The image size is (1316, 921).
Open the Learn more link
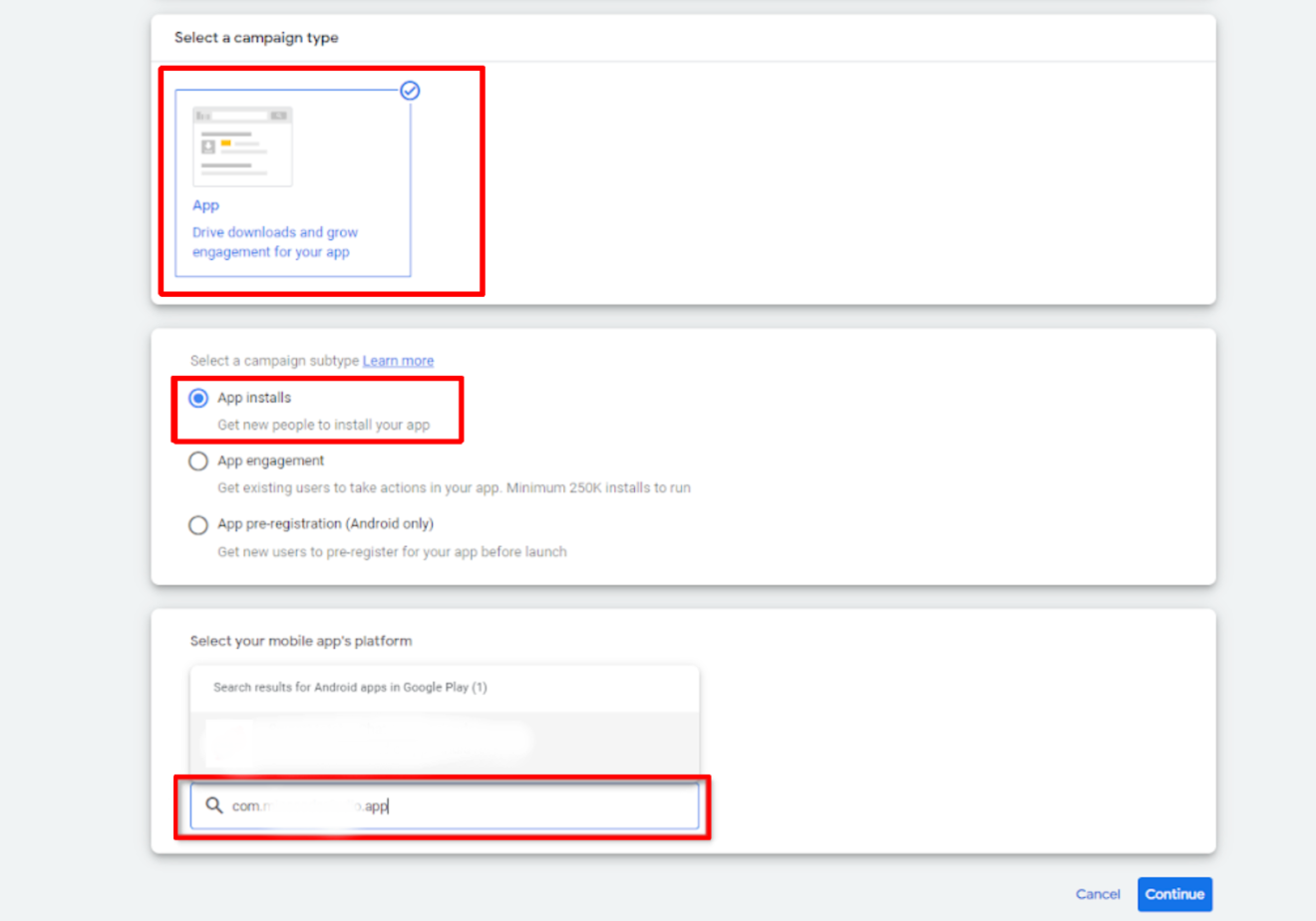click(x=398, y=361)
